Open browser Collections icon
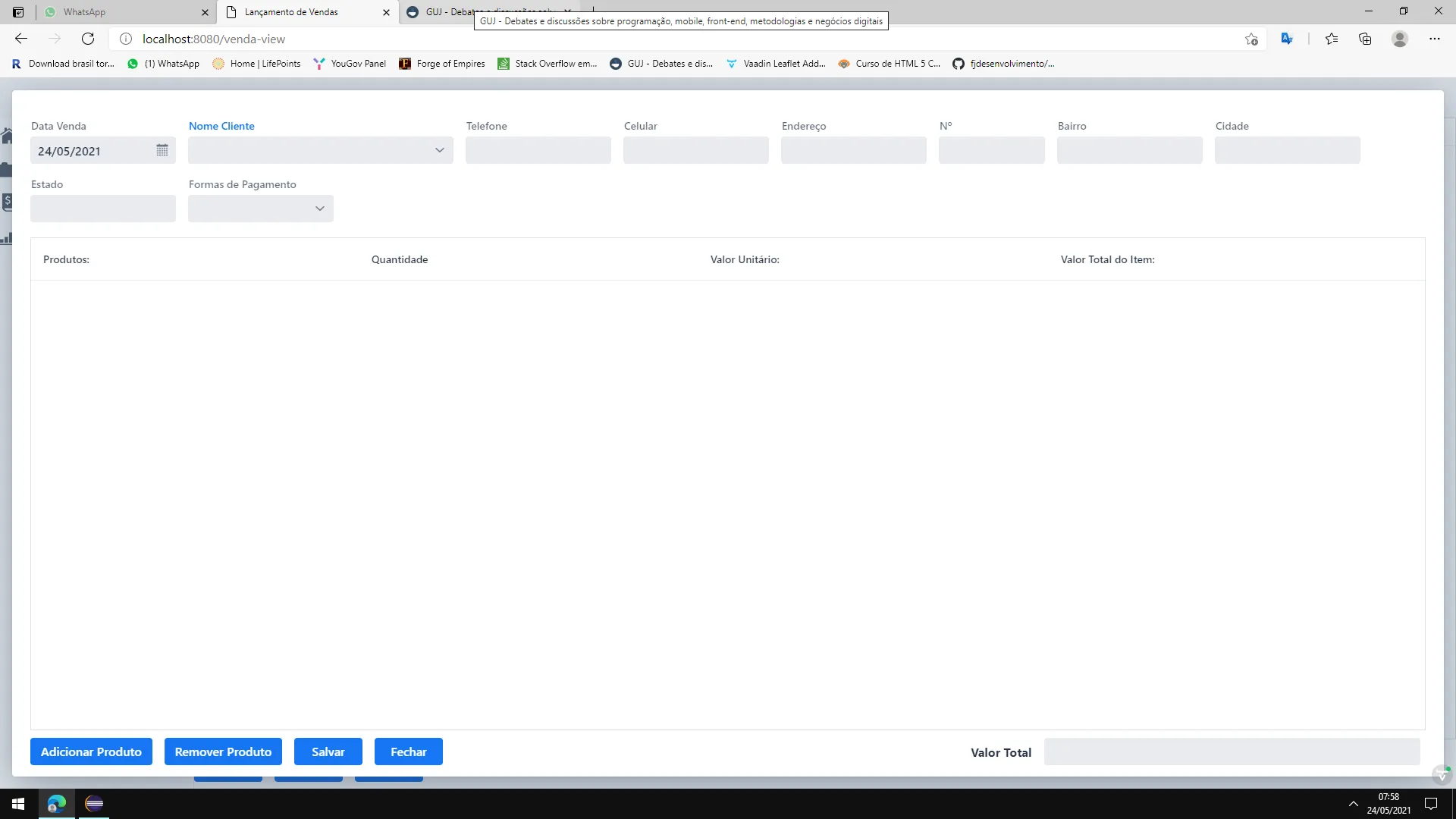Screen dimensions: 1456x819 click(1365, 39)
